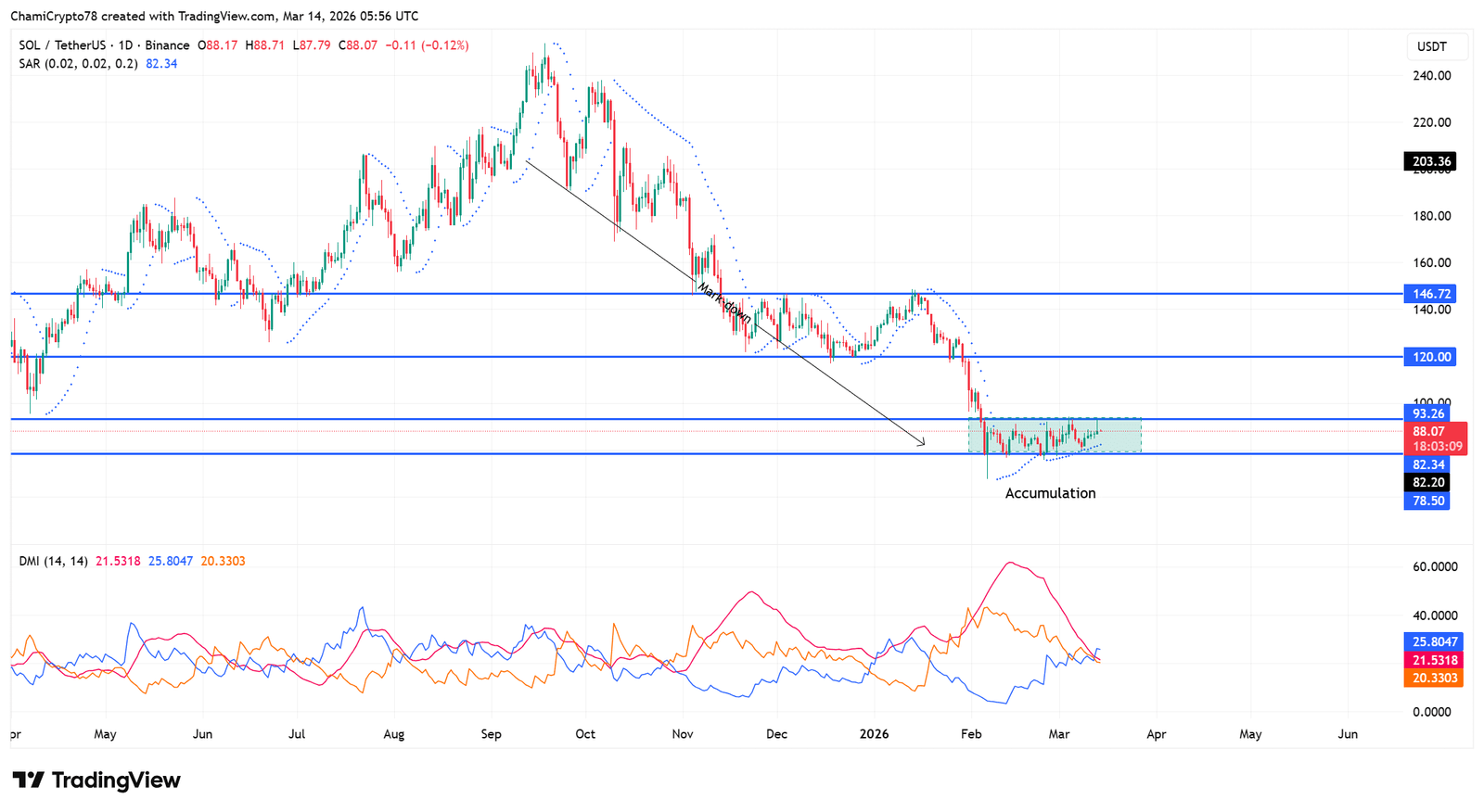Click the Mark-down trend line label
The width and height of the screenshot is (1484, 812).
click(x=724, y=301)
